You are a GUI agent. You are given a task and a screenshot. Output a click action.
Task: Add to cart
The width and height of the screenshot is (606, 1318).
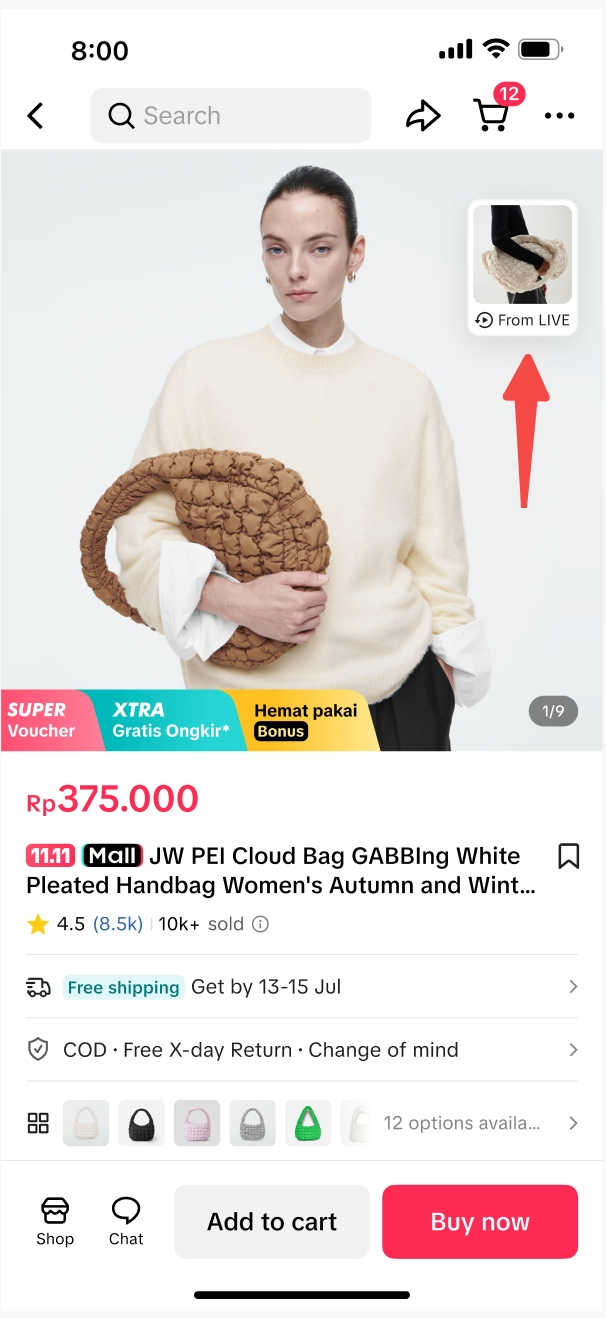tap(272, 1222)
